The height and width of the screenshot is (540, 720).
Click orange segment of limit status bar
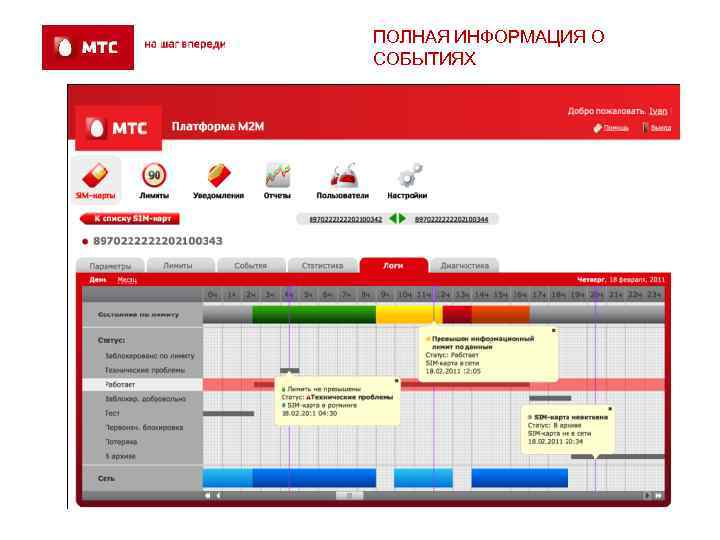pos(501,315)
